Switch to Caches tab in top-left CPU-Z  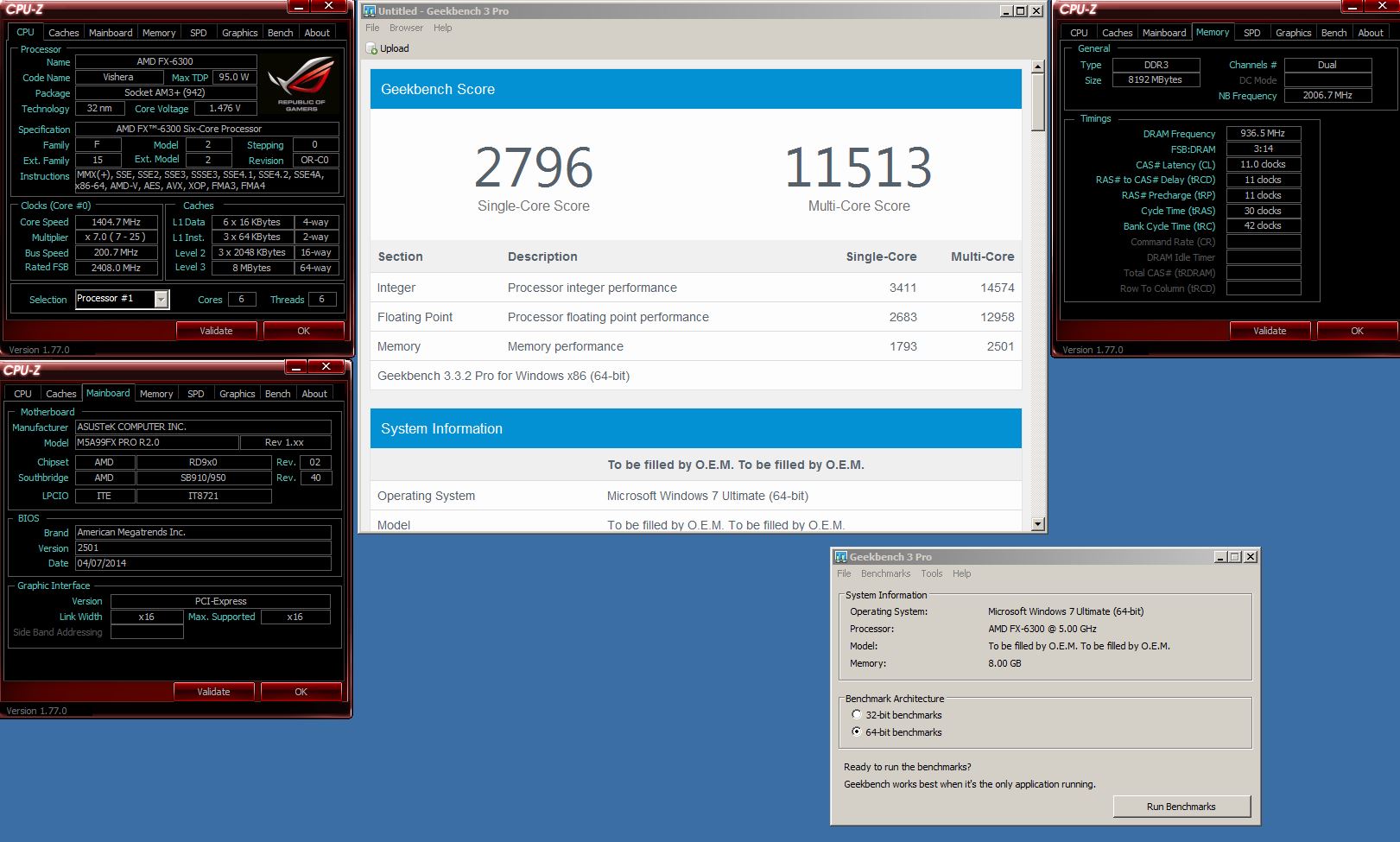[63, 33]
